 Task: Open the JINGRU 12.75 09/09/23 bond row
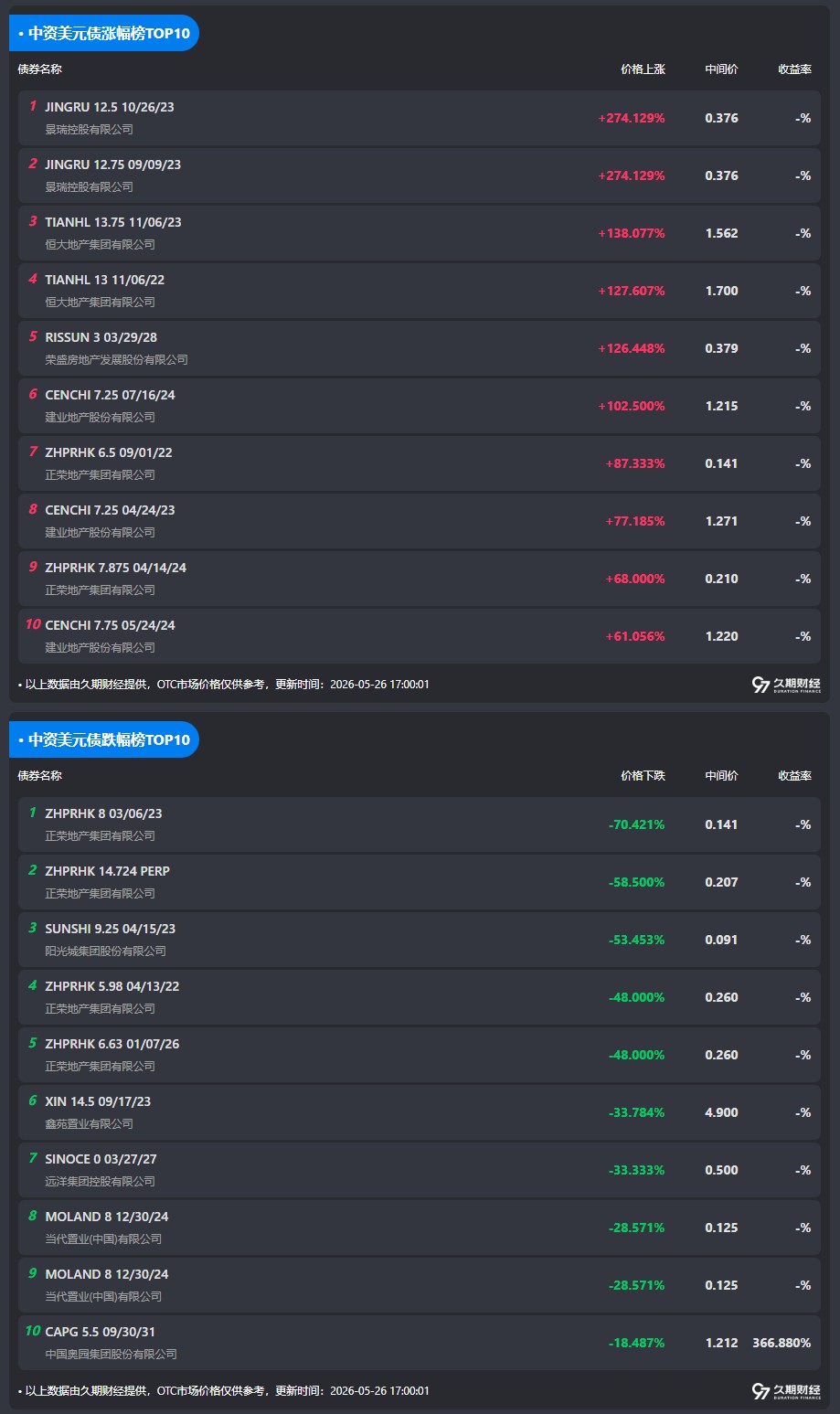(x=420, y=175)
